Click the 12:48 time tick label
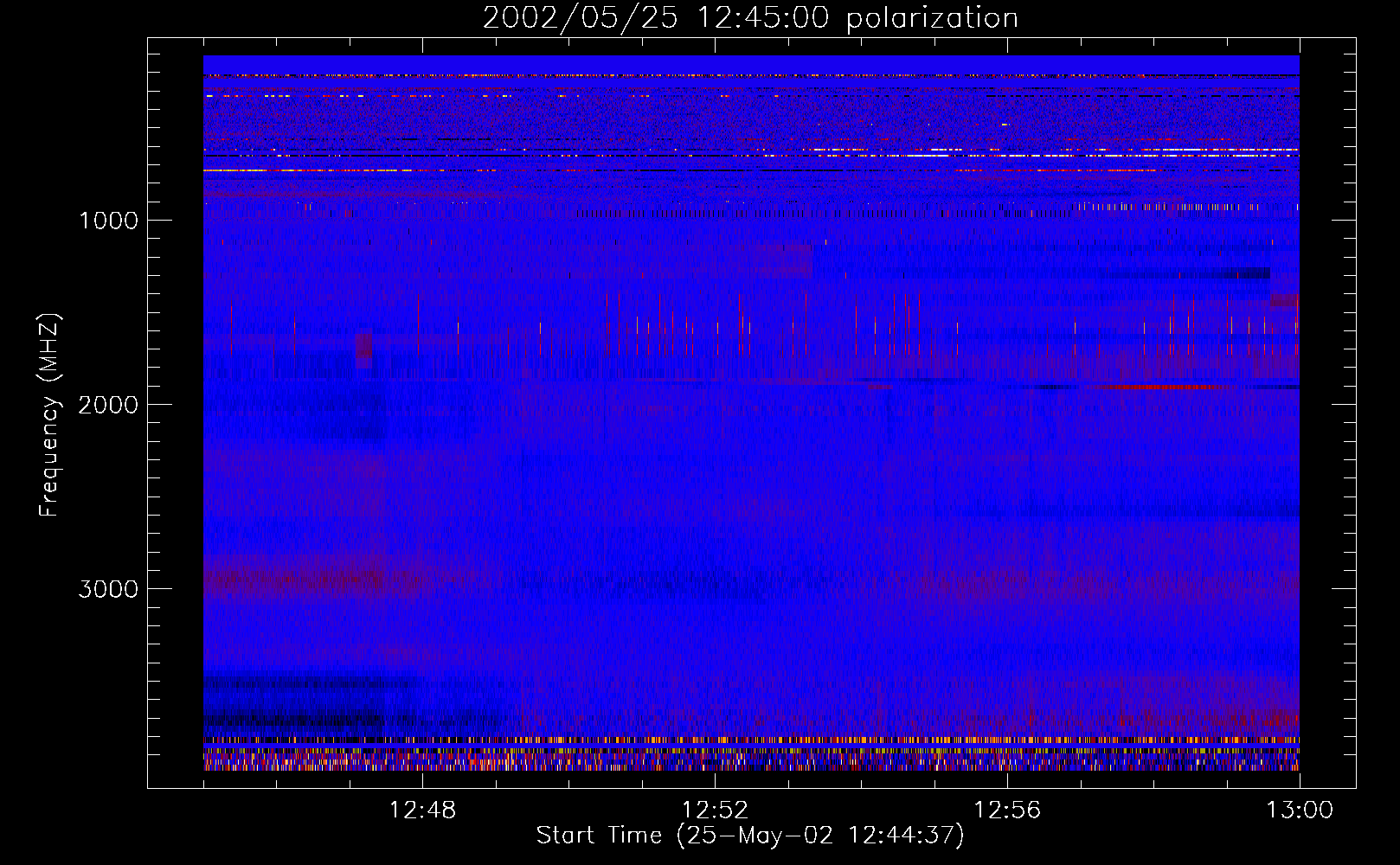Screen dimensions: 1400x865 422,810
